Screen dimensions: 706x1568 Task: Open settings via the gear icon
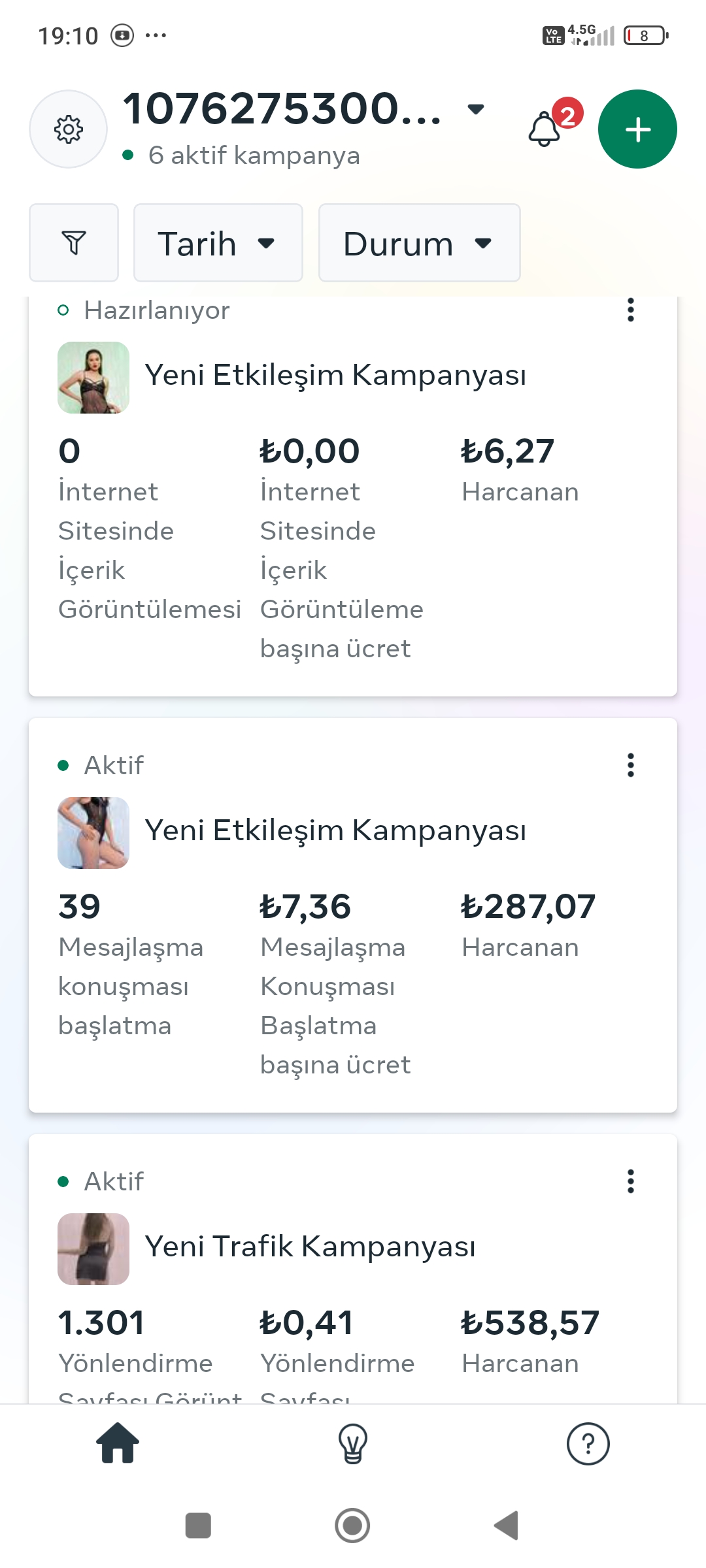(69, 129)
